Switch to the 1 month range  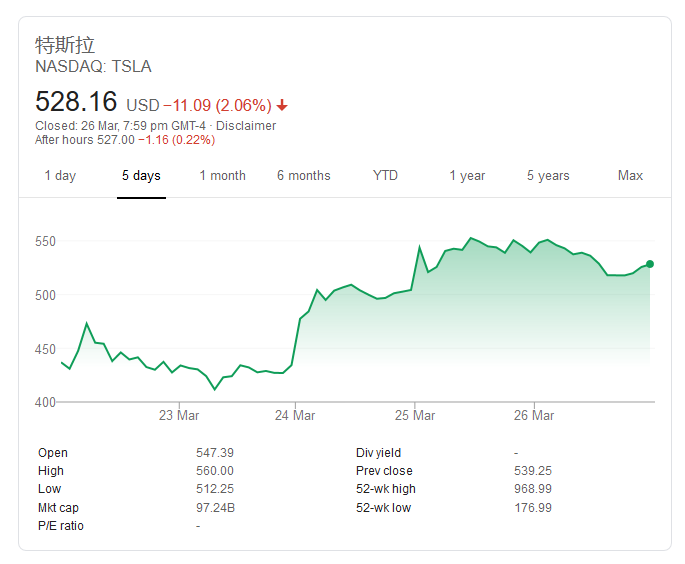222,176
